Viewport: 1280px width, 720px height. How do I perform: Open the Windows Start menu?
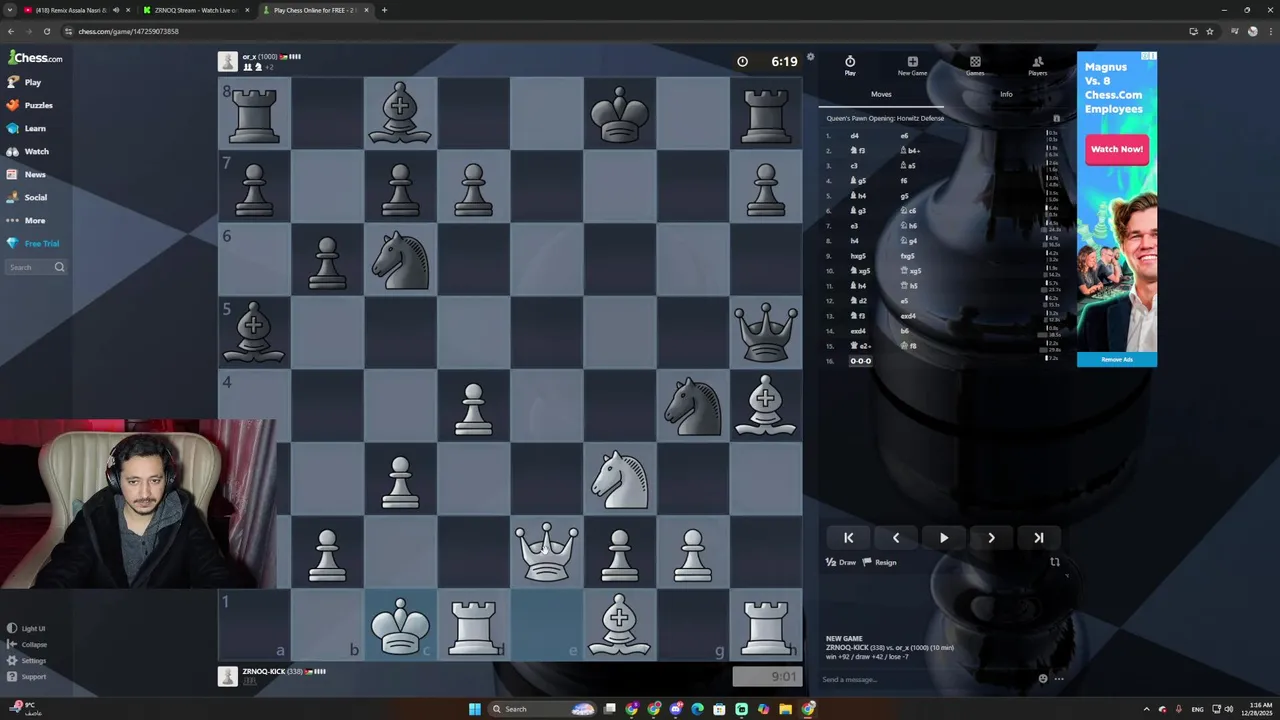(475, 709)
